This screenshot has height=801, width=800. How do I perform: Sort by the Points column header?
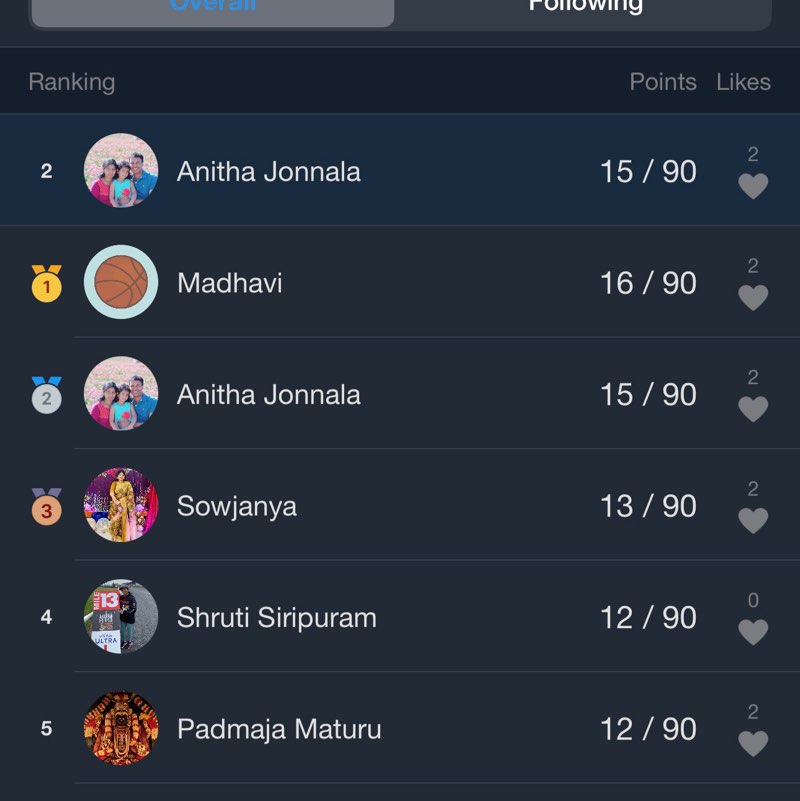click(663, 82)
